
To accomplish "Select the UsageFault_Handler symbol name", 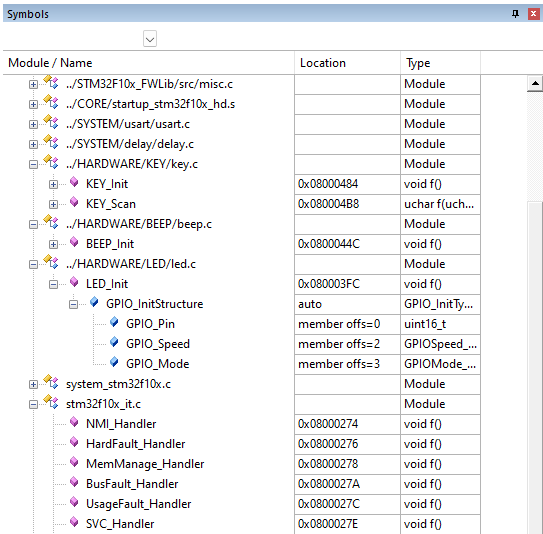I will [139, 504].
